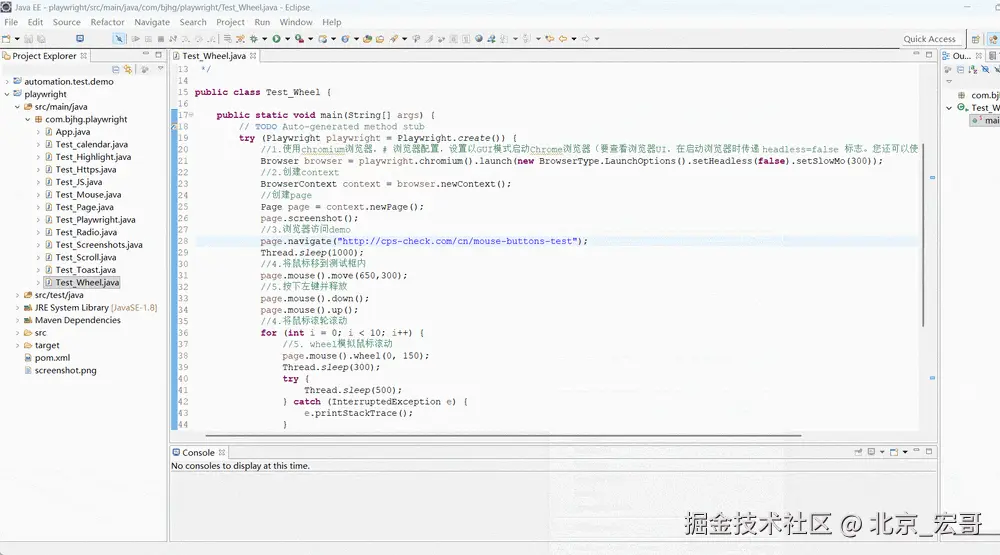Screen dimensions: 1000x555
Task: Select pom.xml in Project Explorer
Action: pos(52,358)
